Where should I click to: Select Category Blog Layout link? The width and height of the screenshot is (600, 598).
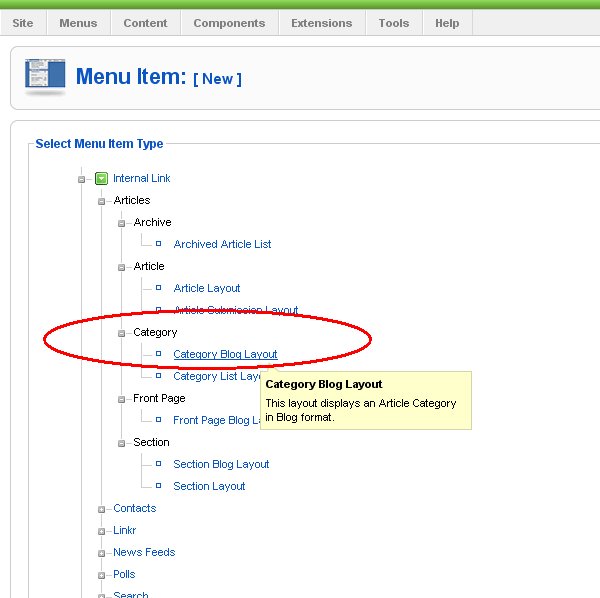225,354
